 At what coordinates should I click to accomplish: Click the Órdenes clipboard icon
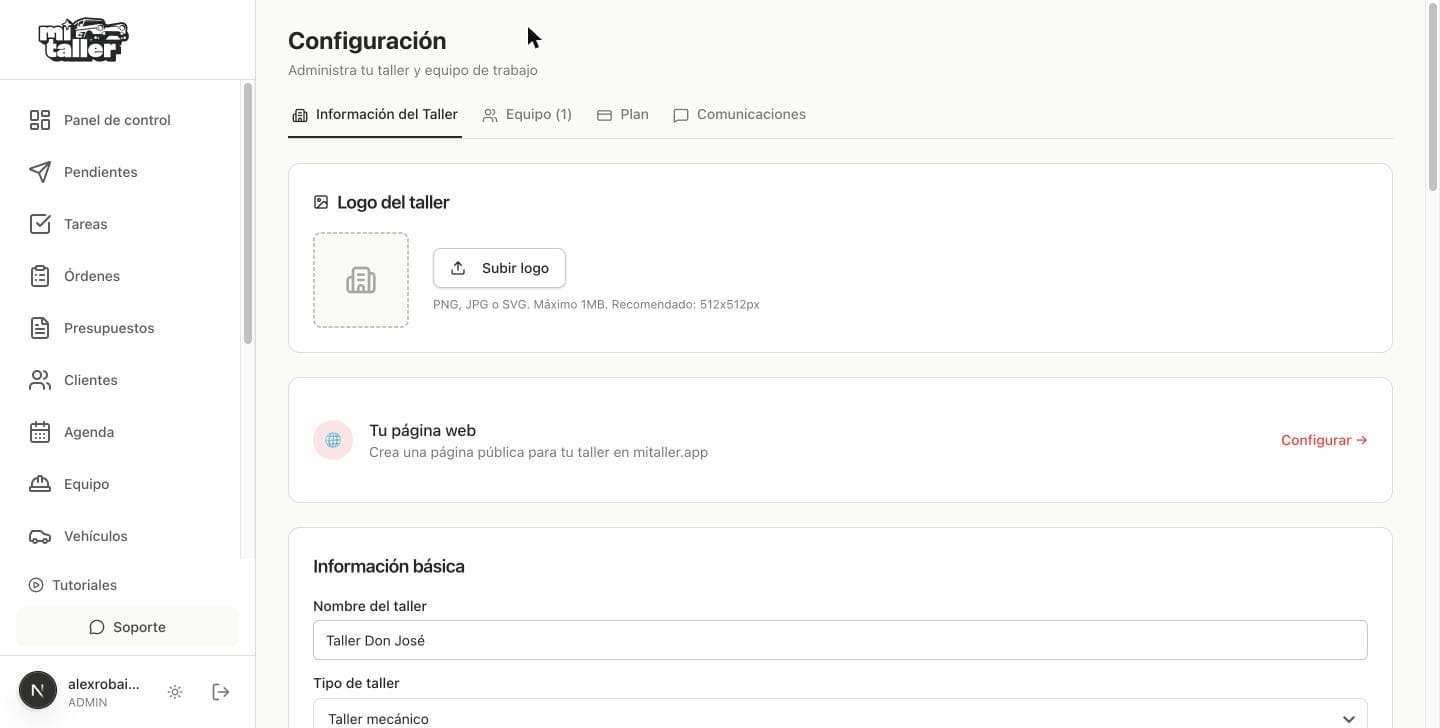[40, 276]
